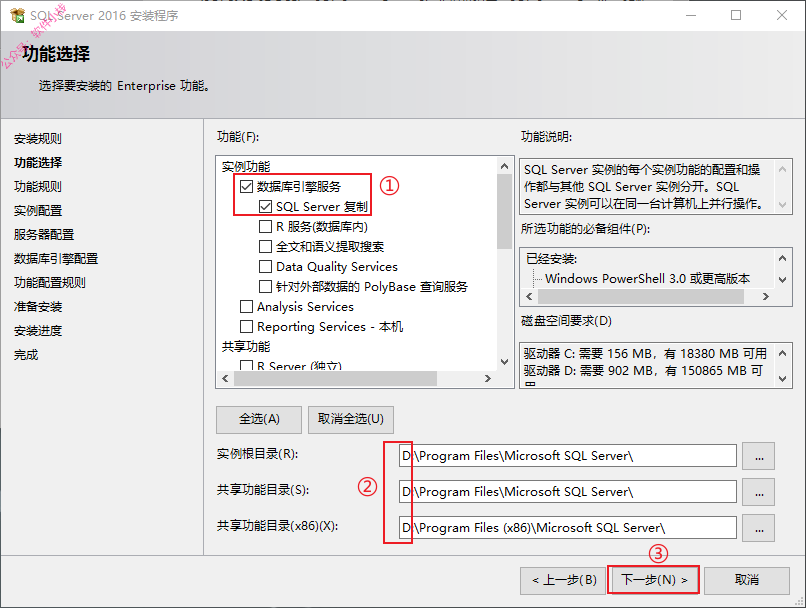Check the R 服务(数据库内) checkbox
Viewport: 806px width, 608px height.
tap(265, 227)
